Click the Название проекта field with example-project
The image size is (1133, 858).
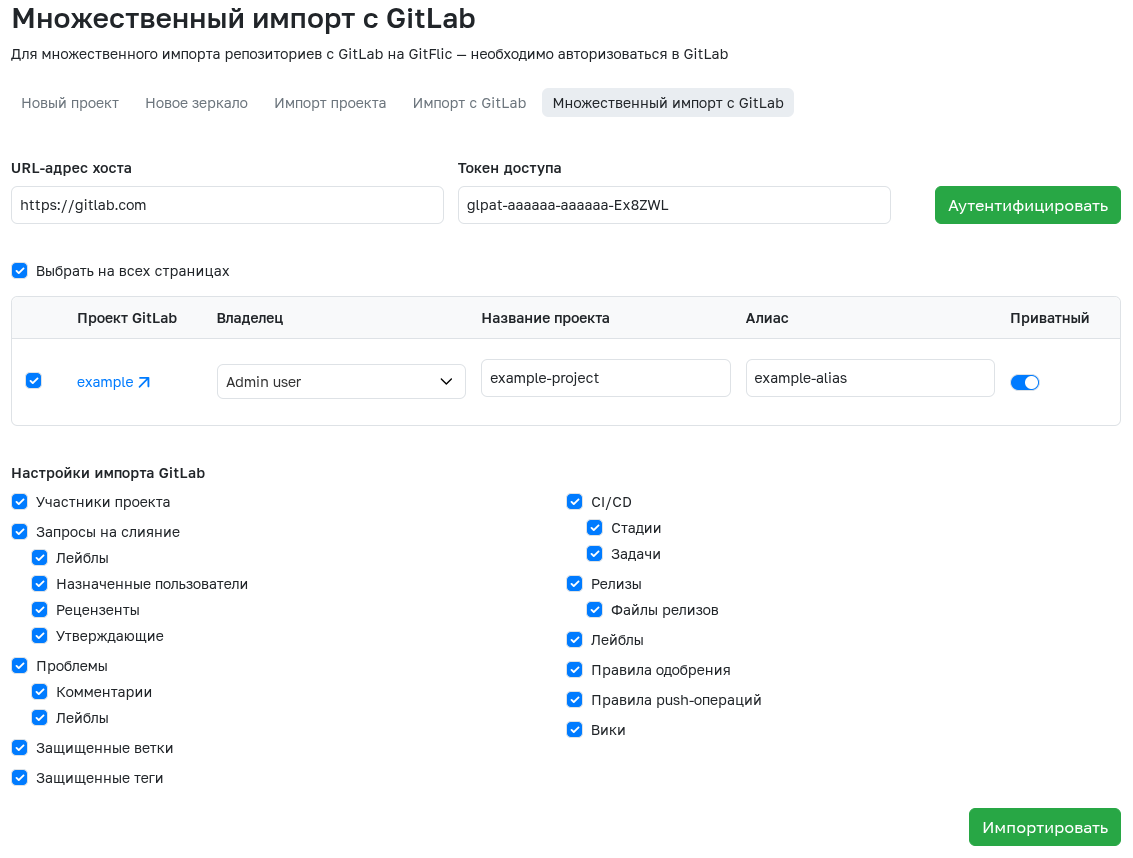606,378
